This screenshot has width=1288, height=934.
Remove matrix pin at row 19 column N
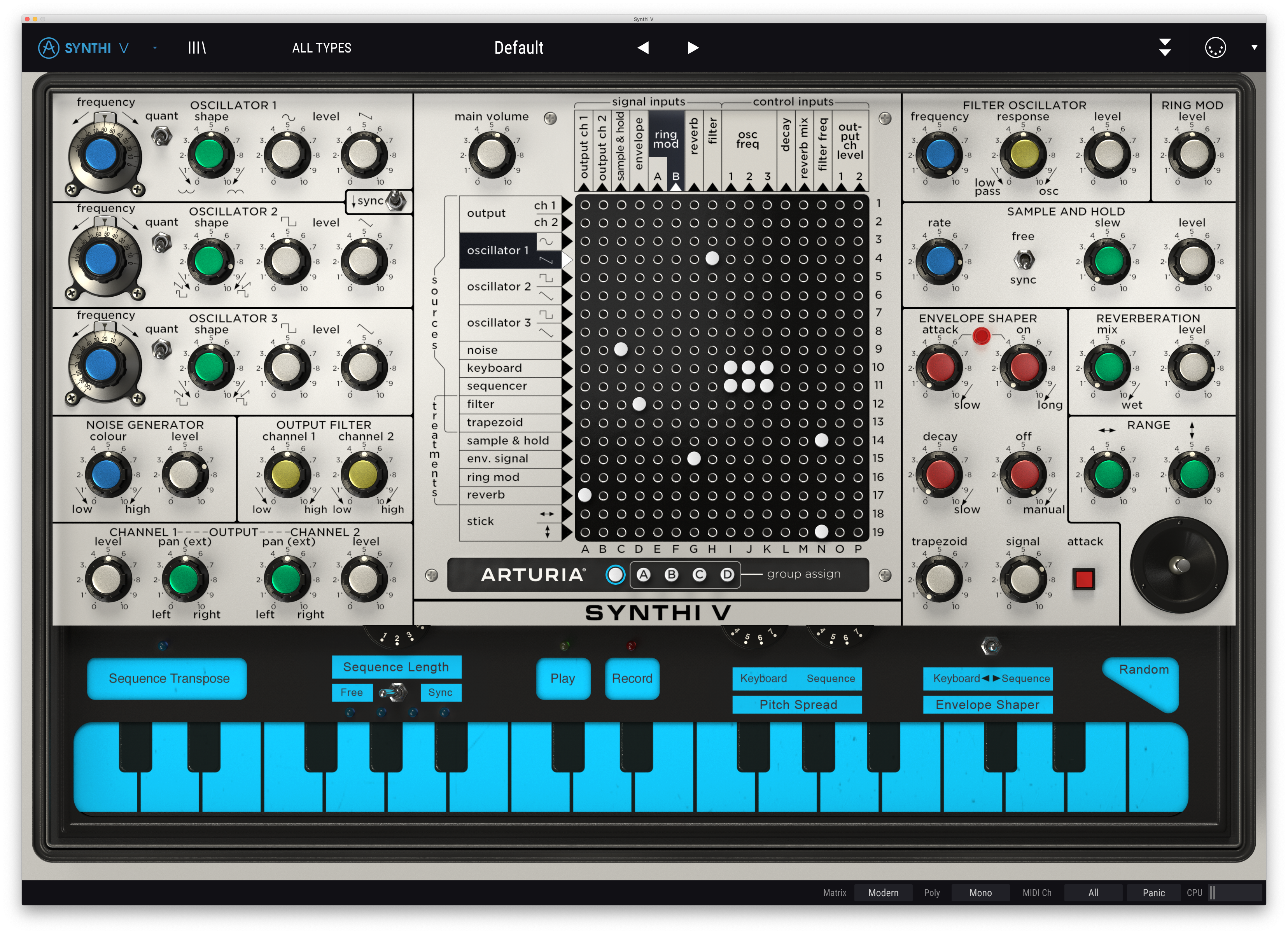click(x=821, y=532)
